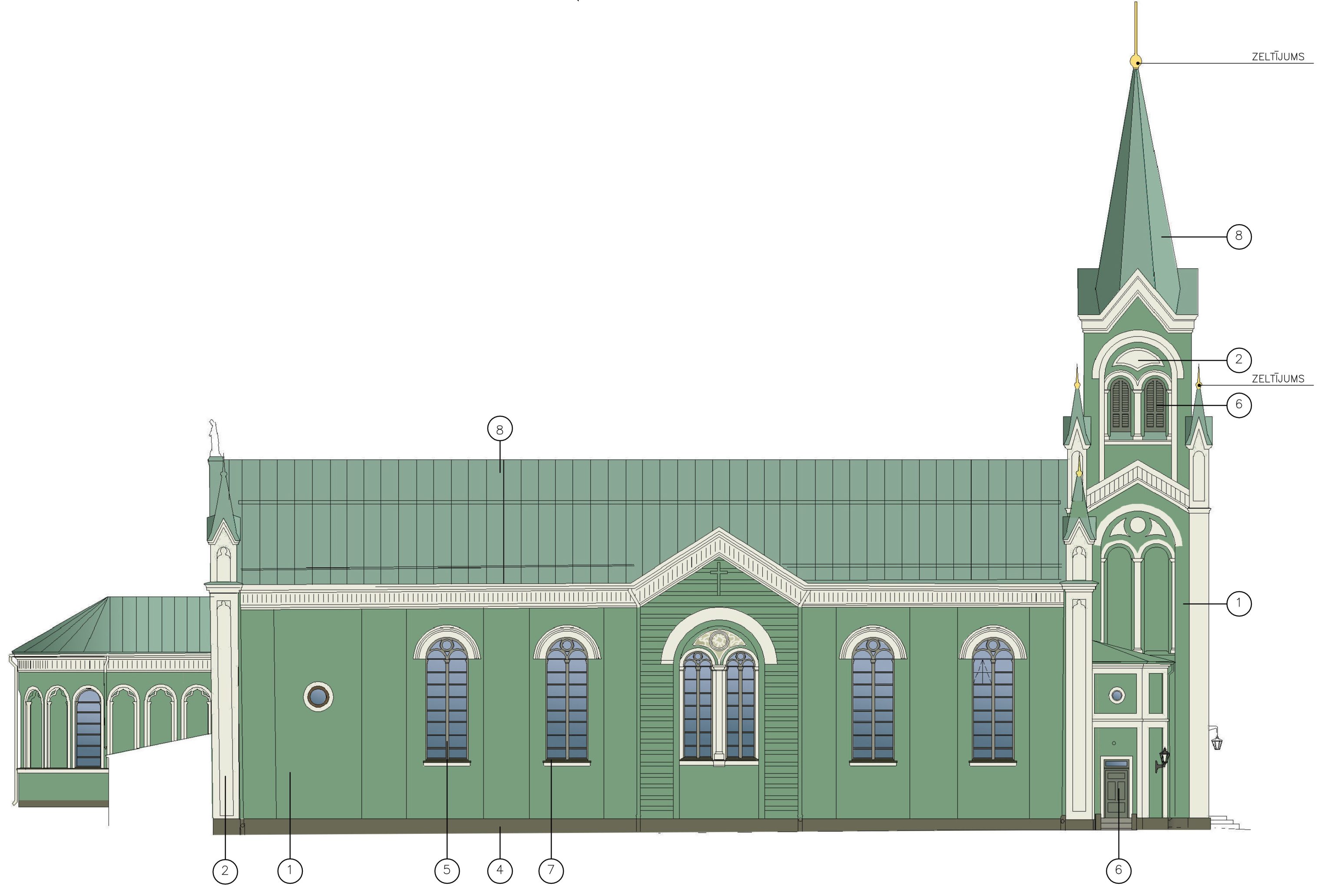Select callout circle 2 next to tower arch
Screen dimensions: 1324x896
1238,360
